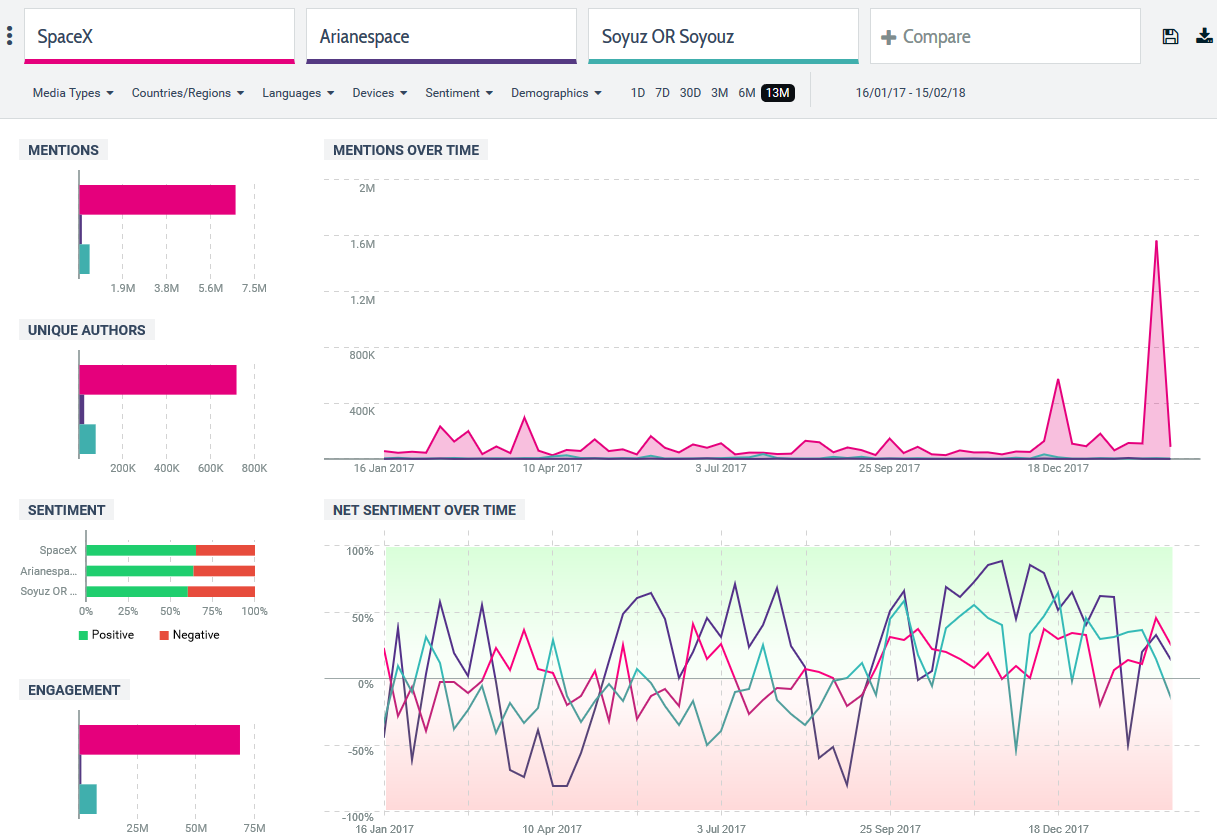Click the red negative segment for SpaceX
This screenshot has width=1217, height=839.
pos(225,550)
